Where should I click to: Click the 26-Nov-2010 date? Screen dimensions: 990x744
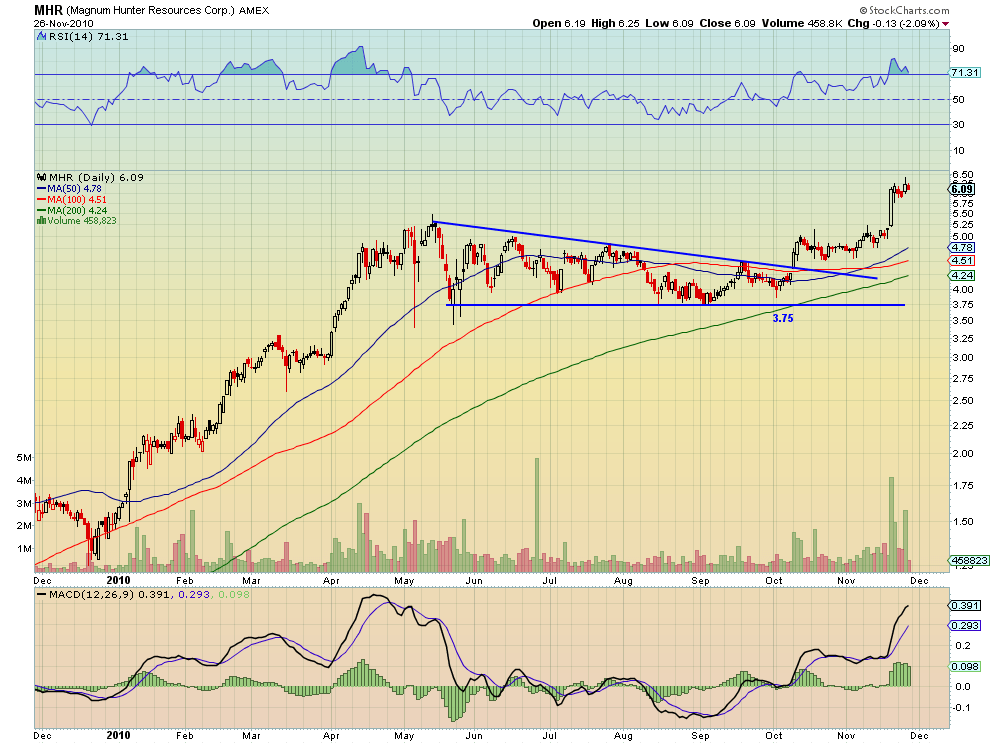(x=64, y=23)
